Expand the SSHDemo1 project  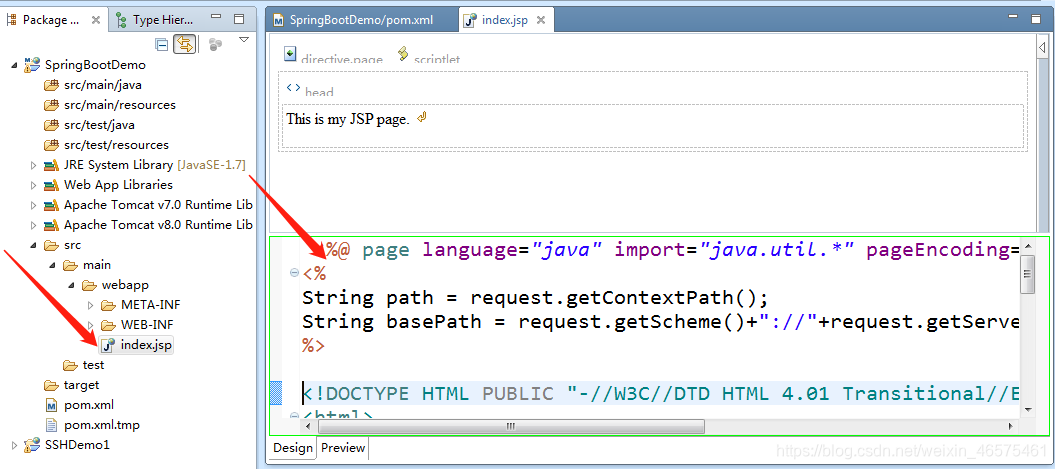coord(15,445)
